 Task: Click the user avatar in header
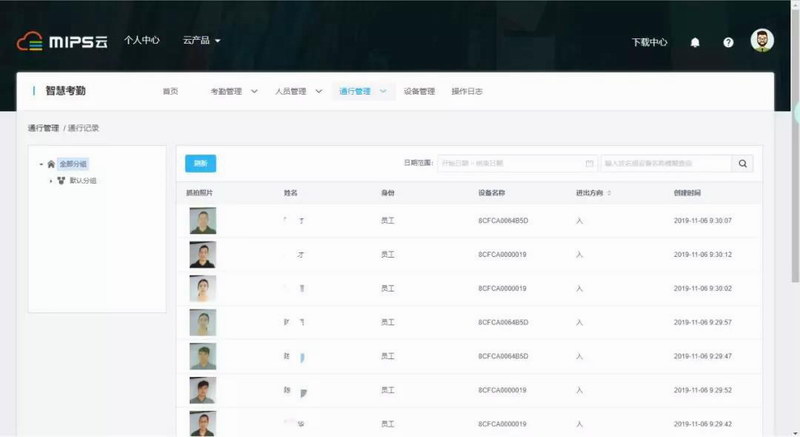(x=762, y=41)
